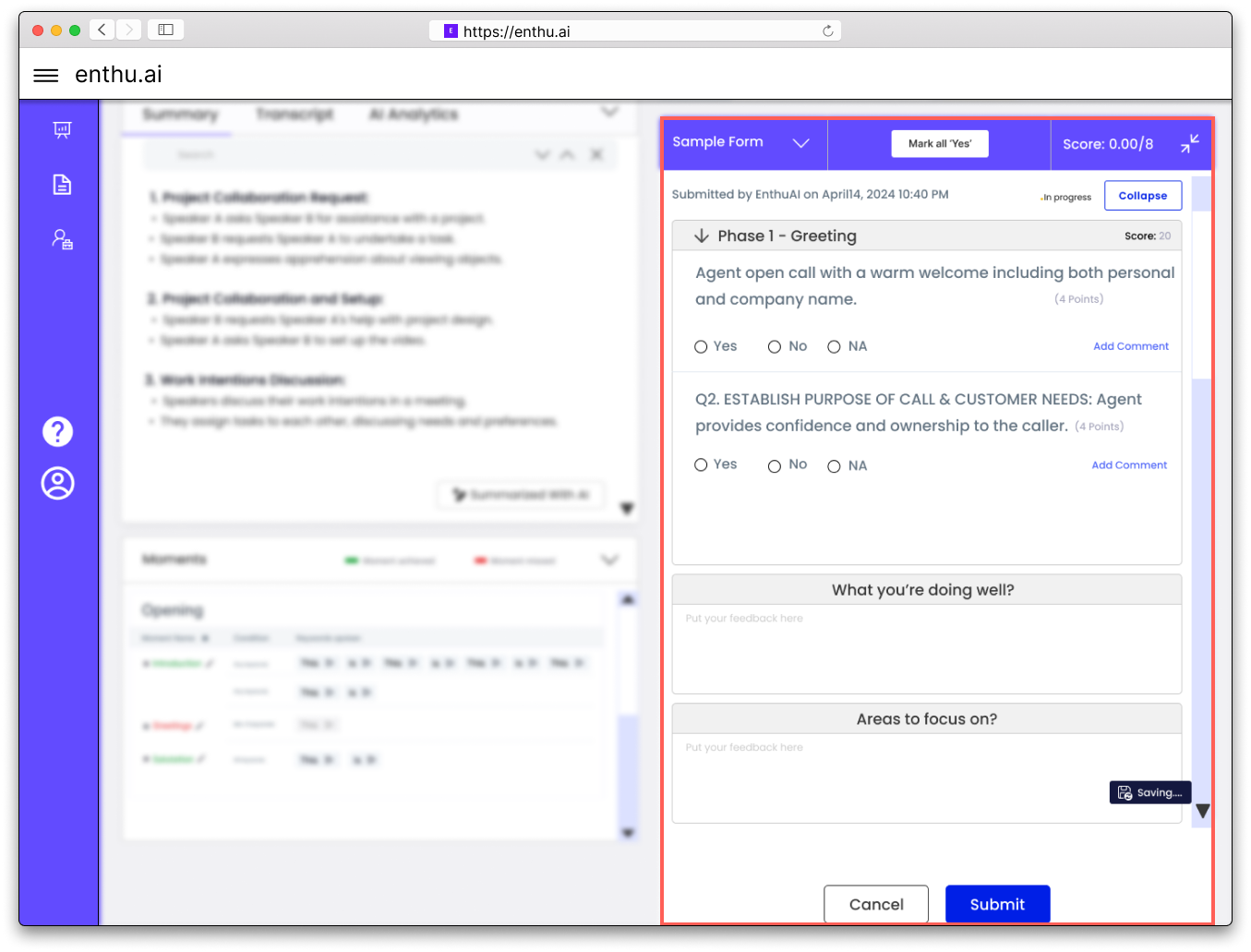Collapse Phase 1 - Greeting section arrow

702,235
